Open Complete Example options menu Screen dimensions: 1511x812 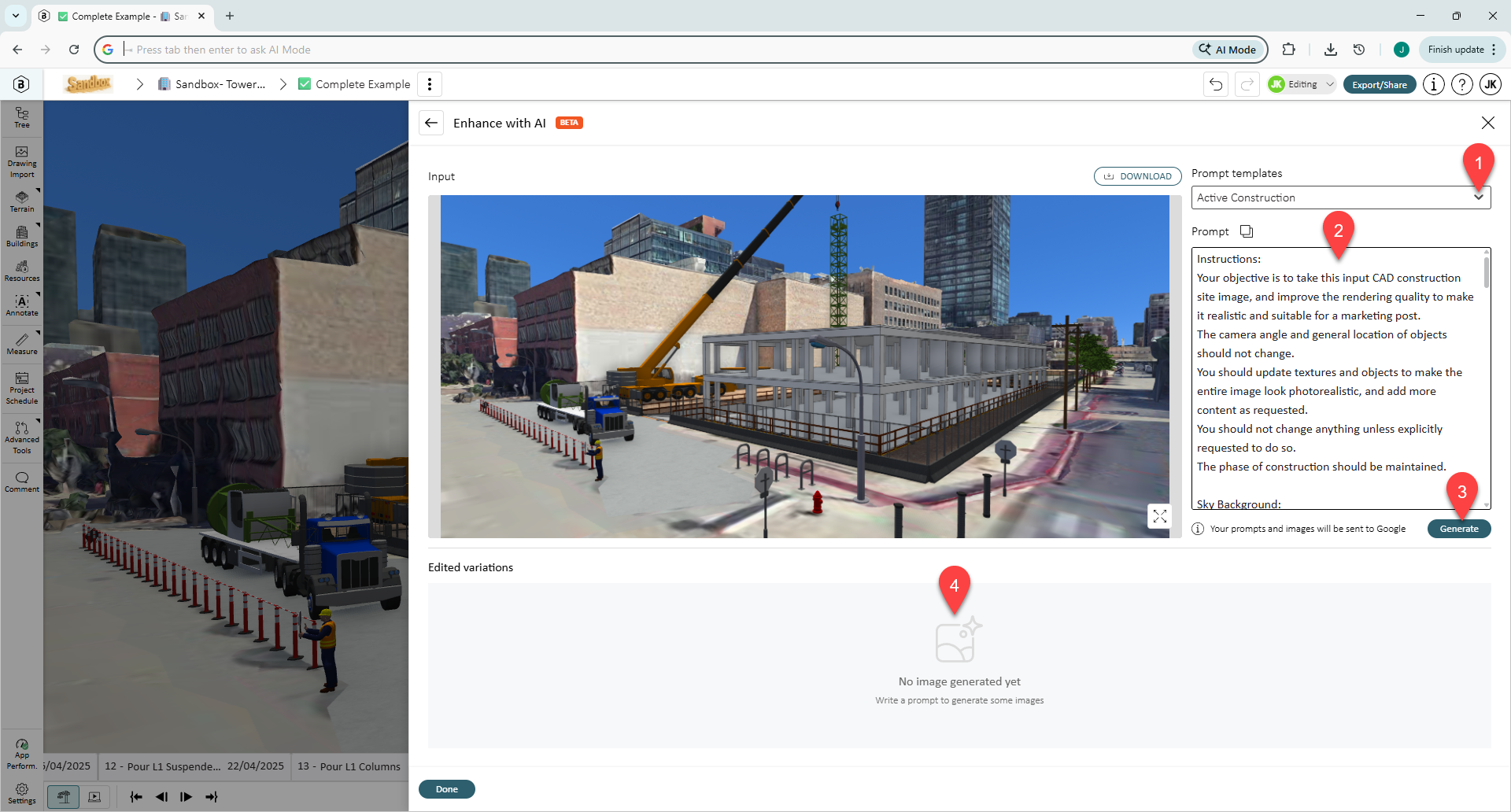coord(430,84)
